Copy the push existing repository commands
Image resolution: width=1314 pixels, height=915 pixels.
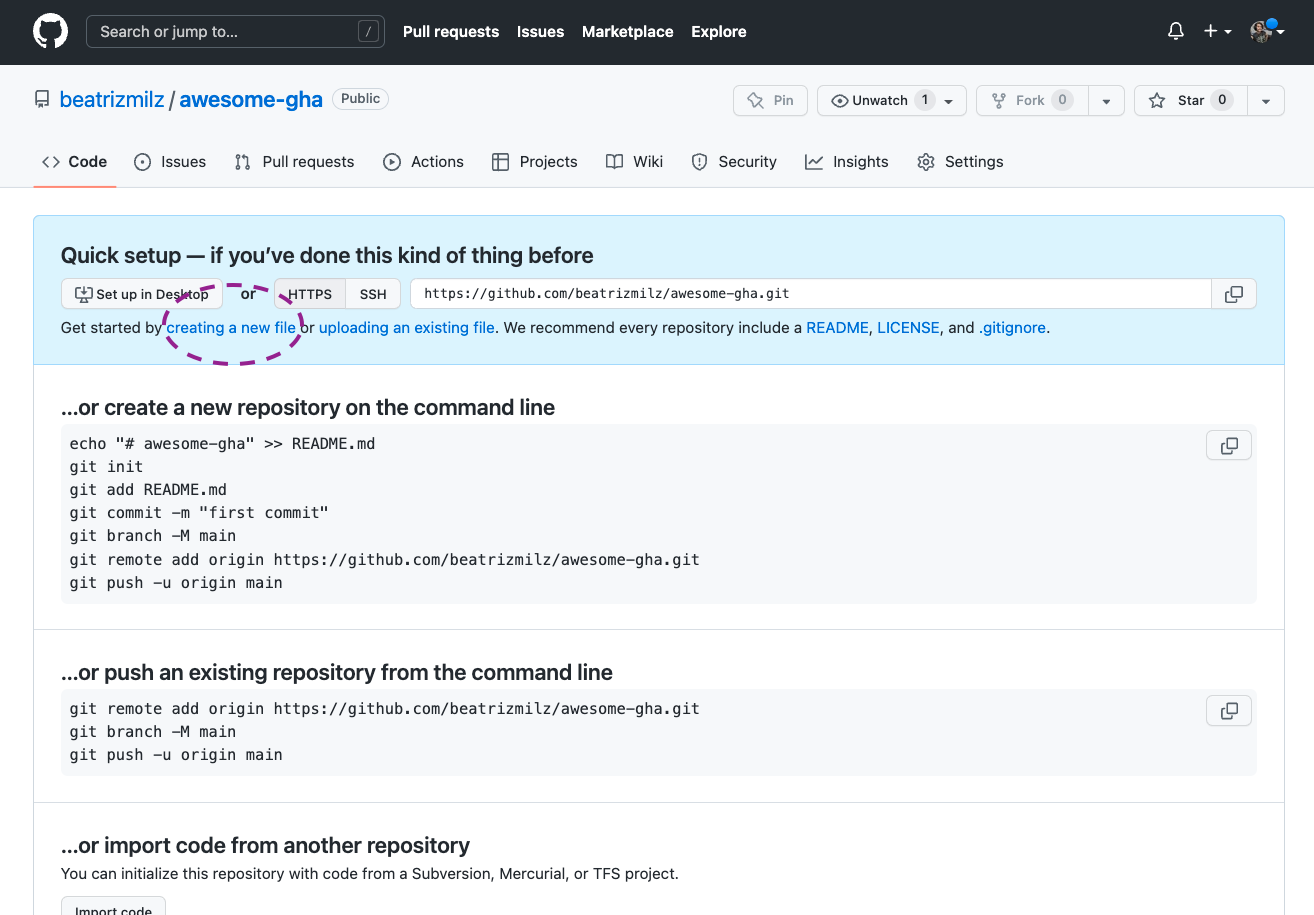click(x=1229, y=711)
